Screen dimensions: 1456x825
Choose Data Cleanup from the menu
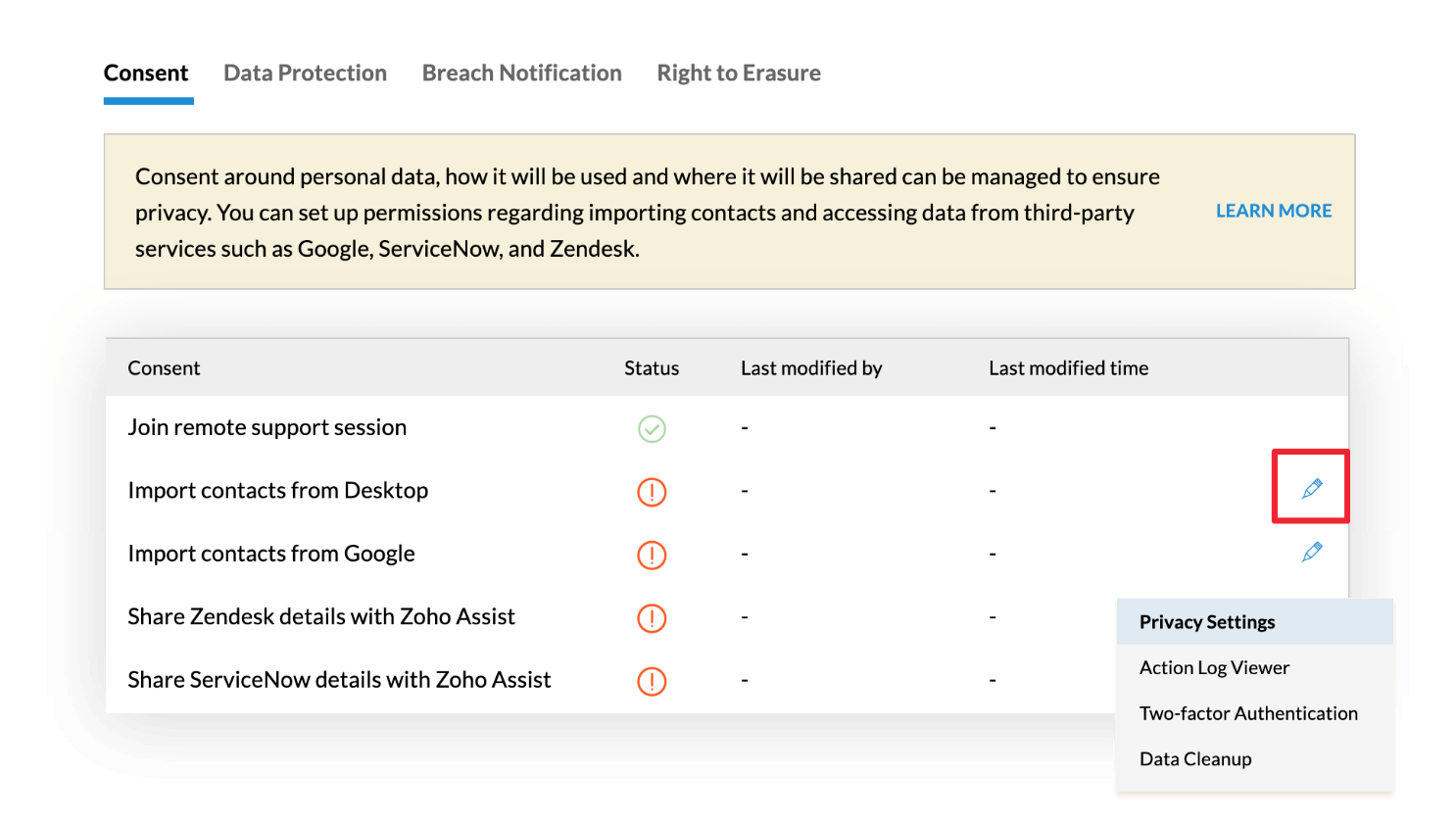pos(1195,757)
